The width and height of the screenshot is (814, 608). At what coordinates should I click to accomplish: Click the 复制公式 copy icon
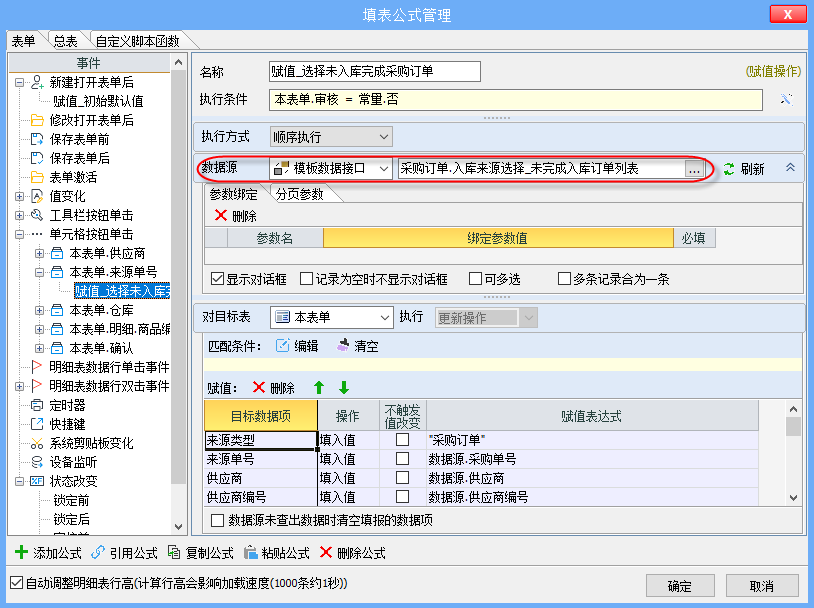(174, 552)
